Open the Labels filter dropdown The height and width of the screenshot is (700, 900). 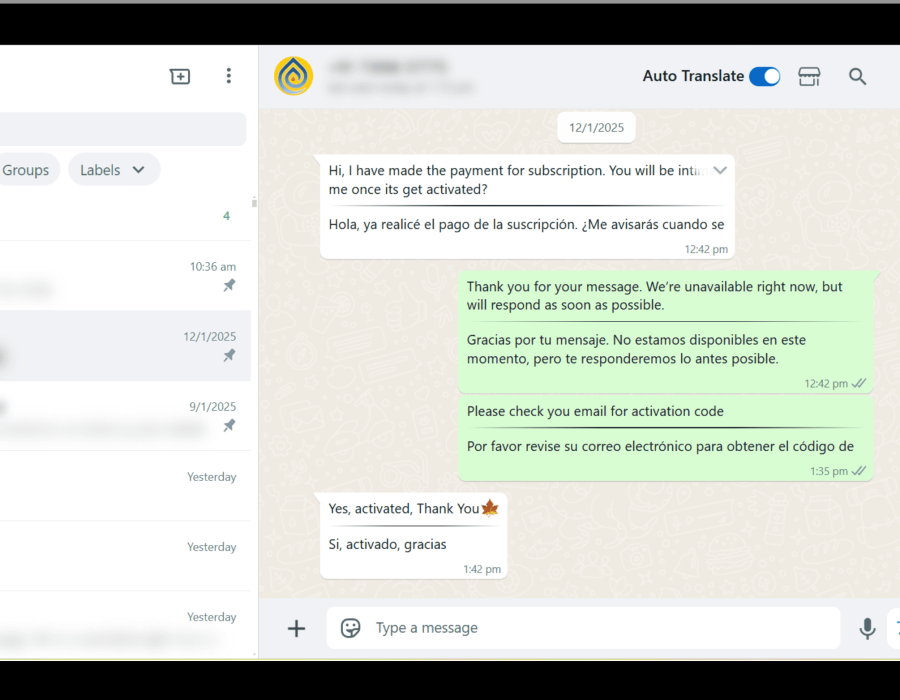pos(114,170)
